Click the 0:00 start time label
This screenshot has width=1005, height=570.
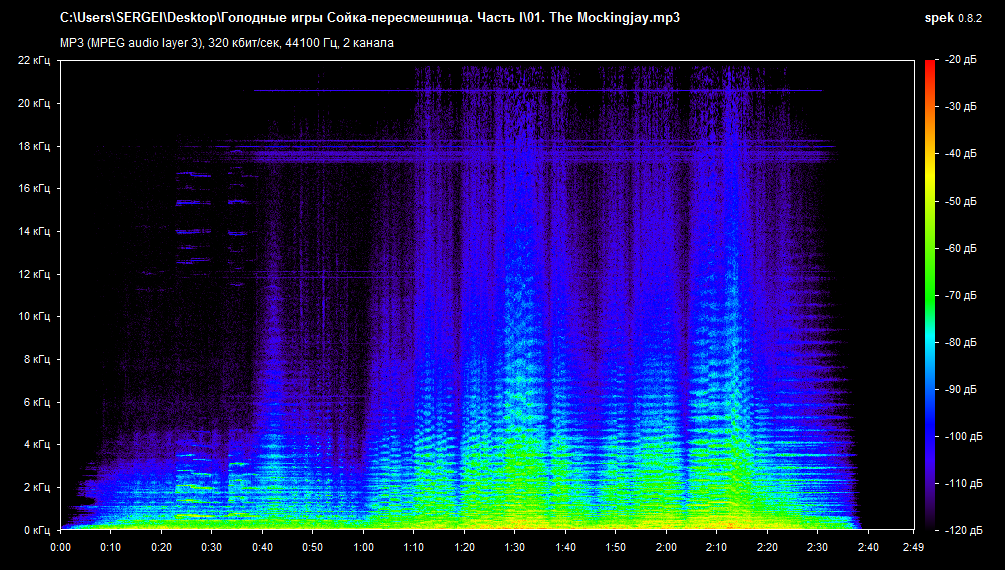tap(60, 547)
